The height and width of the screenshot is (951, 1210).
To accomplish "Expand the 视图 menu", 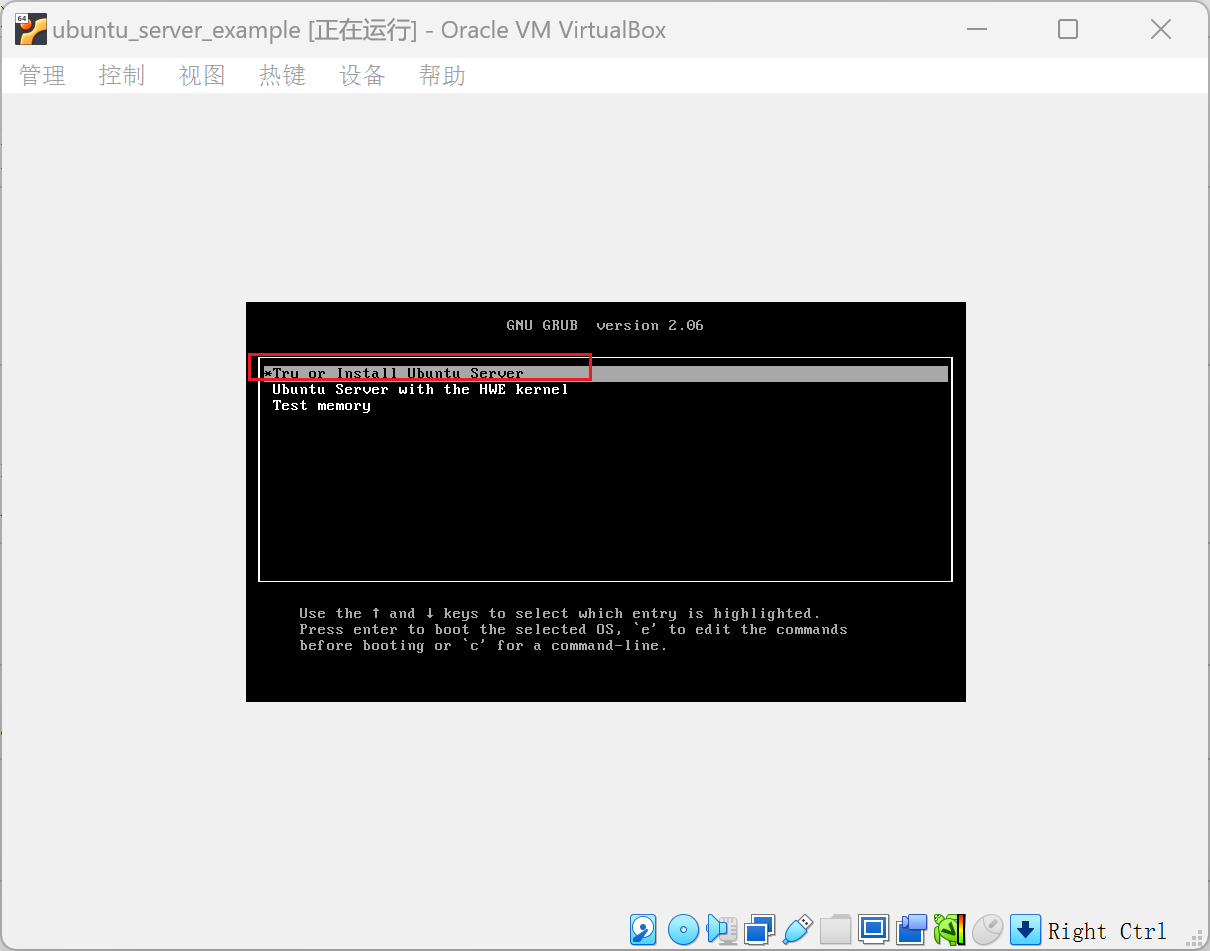I will (x=202, y=76).
